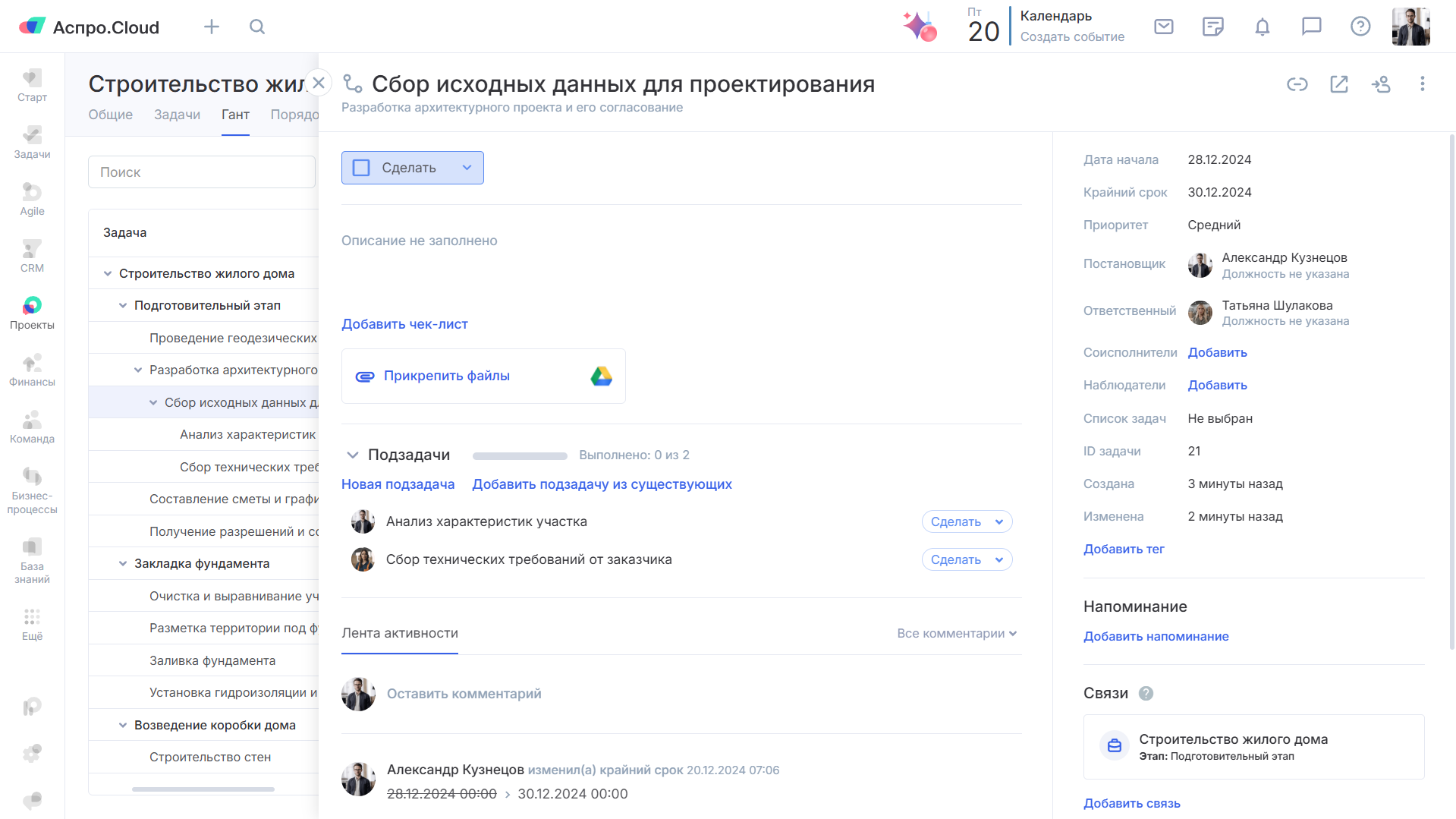Open Проекты in left sidebar

[32, 313]
